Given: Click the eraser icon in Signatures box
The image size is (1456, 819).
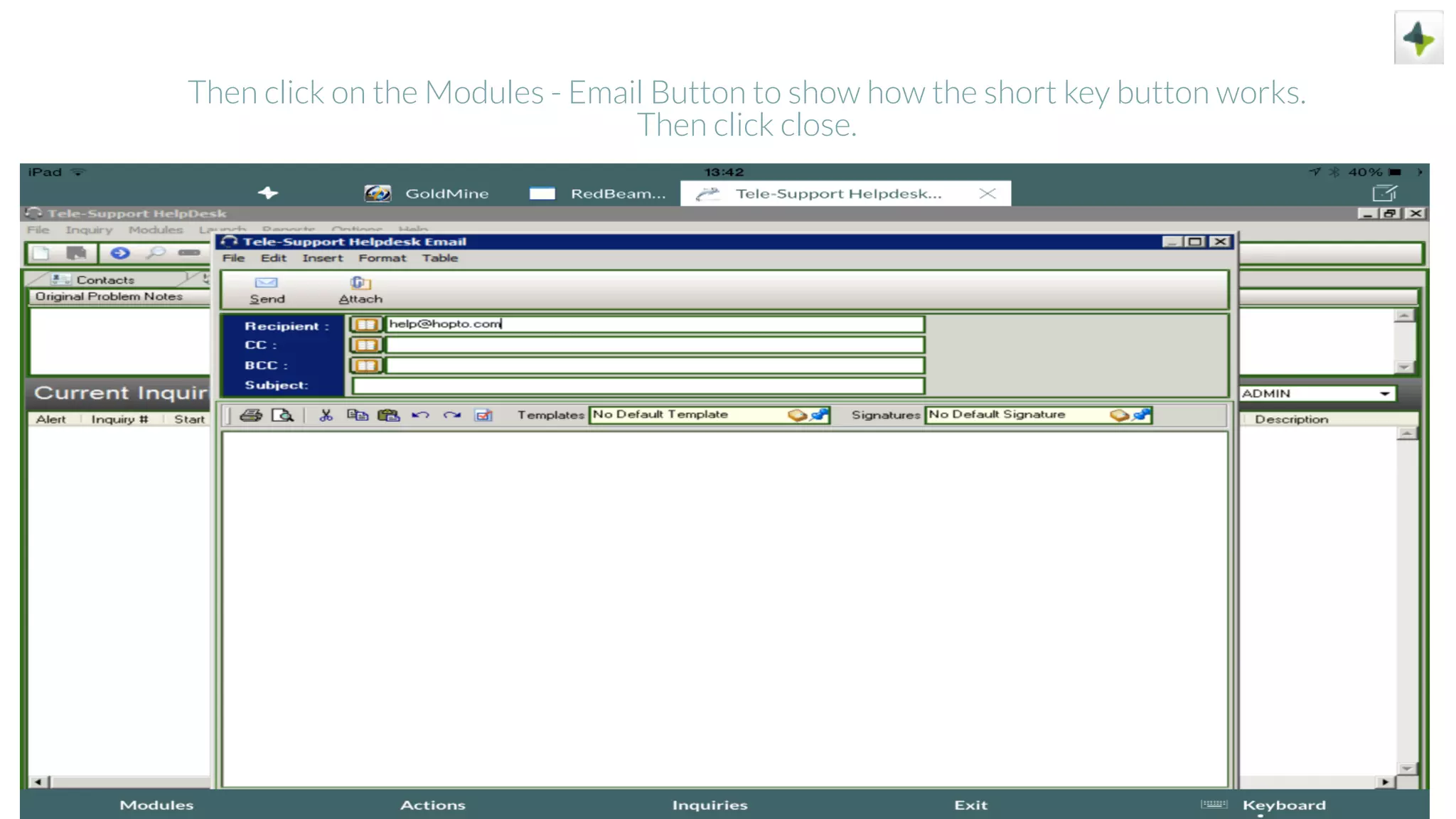Looking at the screenshot, I should tap(1119, 415).
